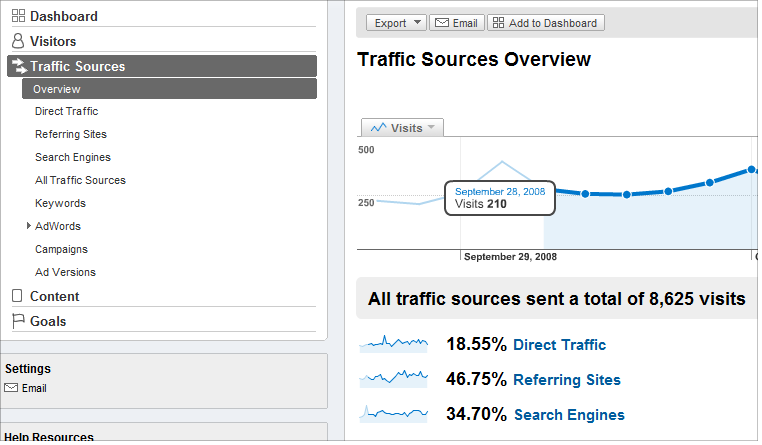Click the 46.75% Referring Sites link

(x=567, y=380)
